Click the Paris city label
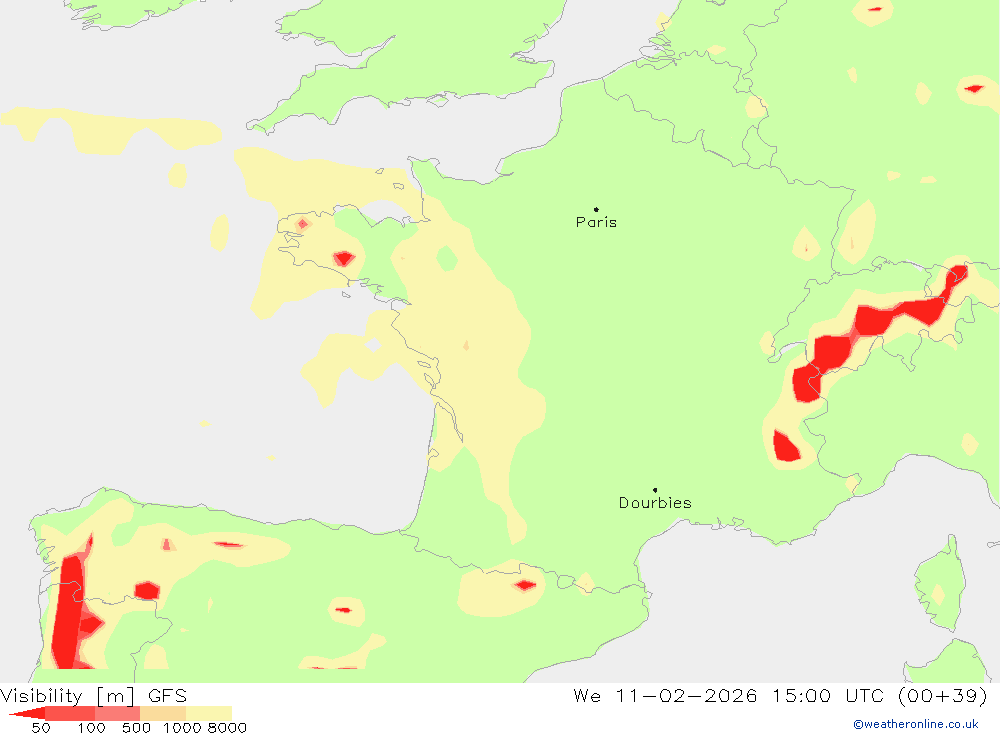Viewport: 1000px width, 733px height. point(596,222)
